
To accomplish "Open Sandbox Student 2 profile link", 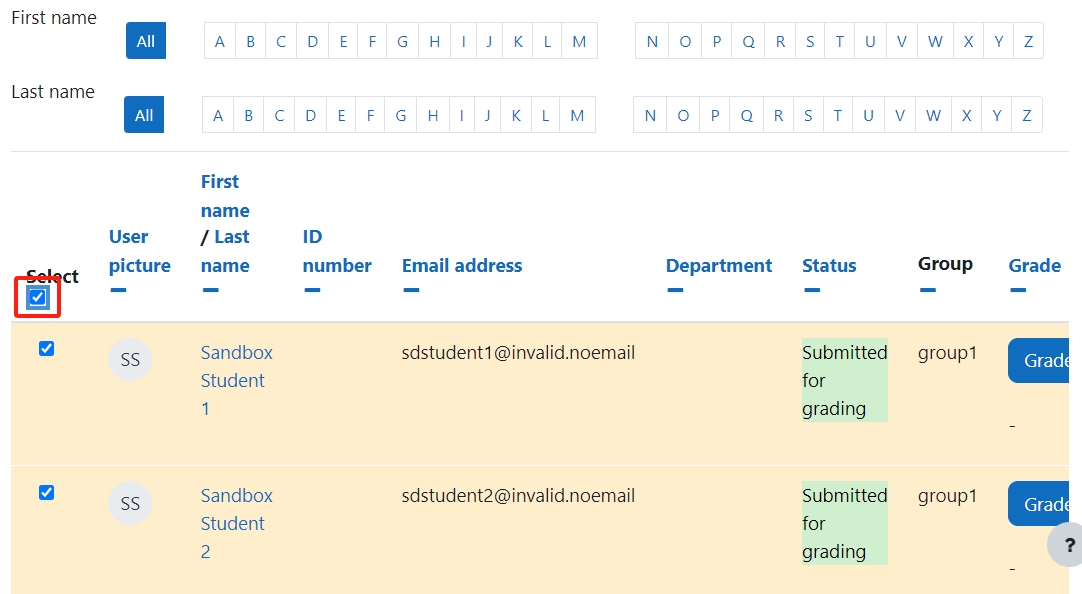I will 236,524.
